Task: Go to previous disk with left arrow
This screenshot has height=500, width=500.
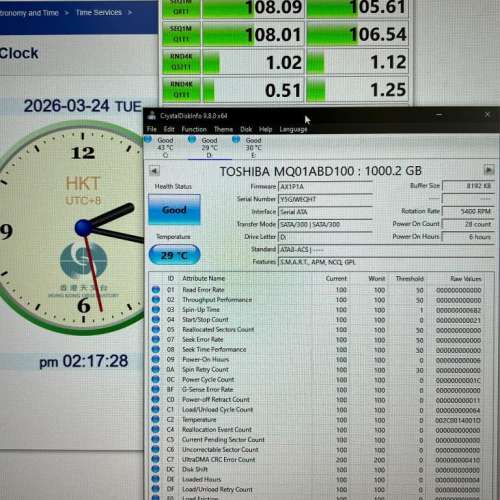Action: [154, 171]
